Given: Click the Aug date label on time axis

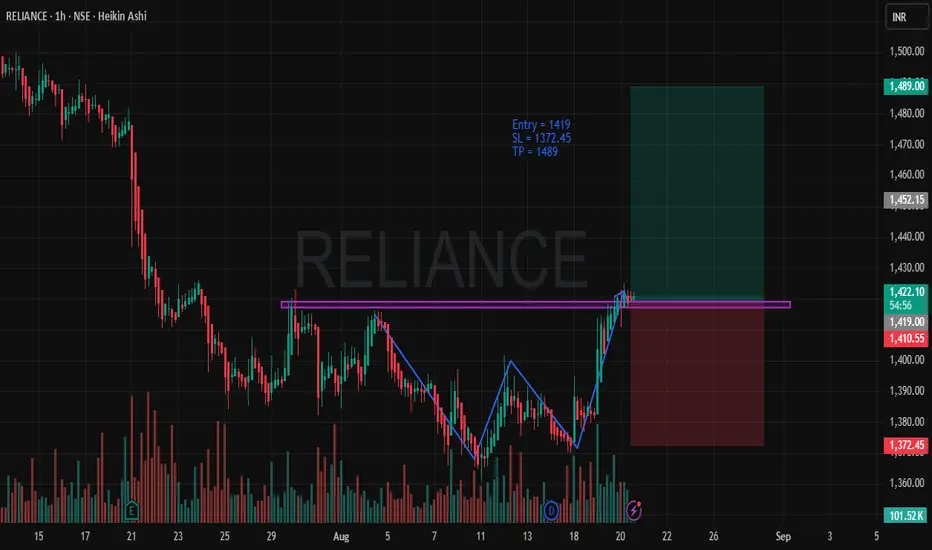Looking at the screenshot, I should coord(341,536).
